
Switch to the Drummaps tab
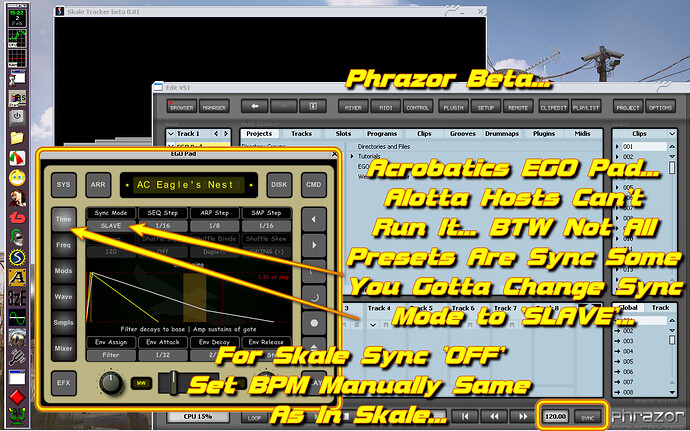502,133
